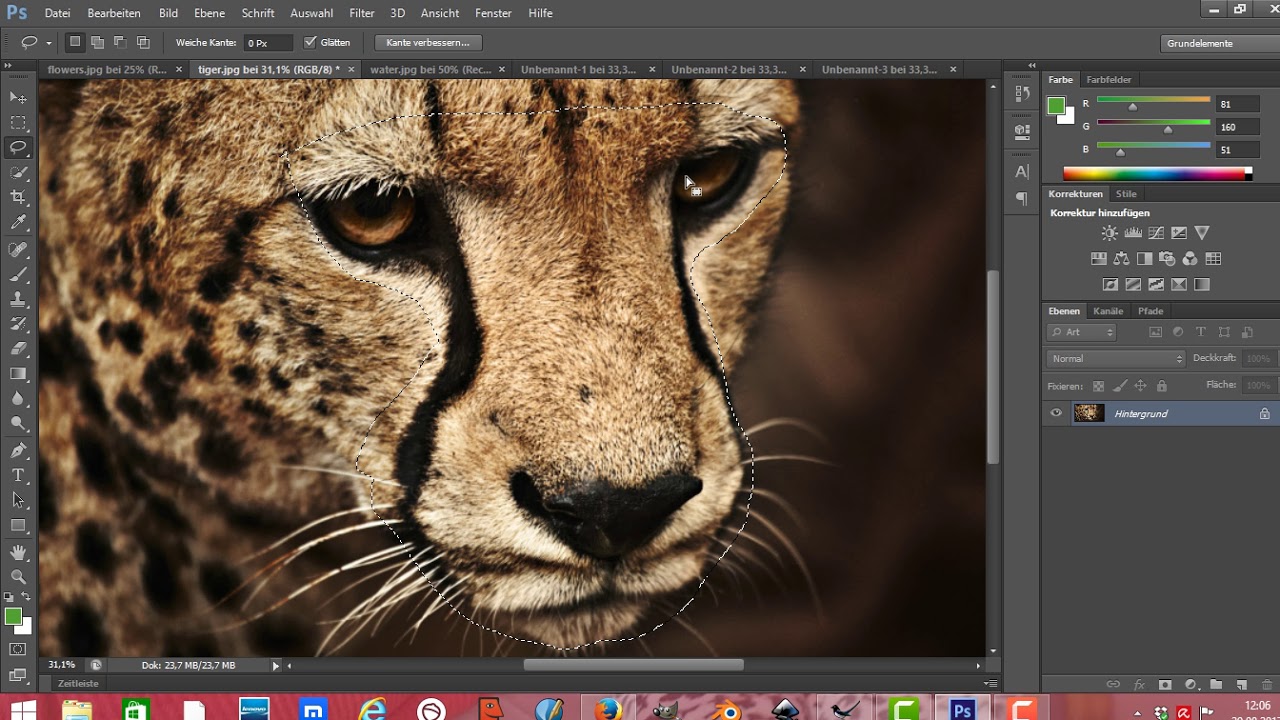
Task: Click the Weiche Kante feather input field
Action: (268, 43)
